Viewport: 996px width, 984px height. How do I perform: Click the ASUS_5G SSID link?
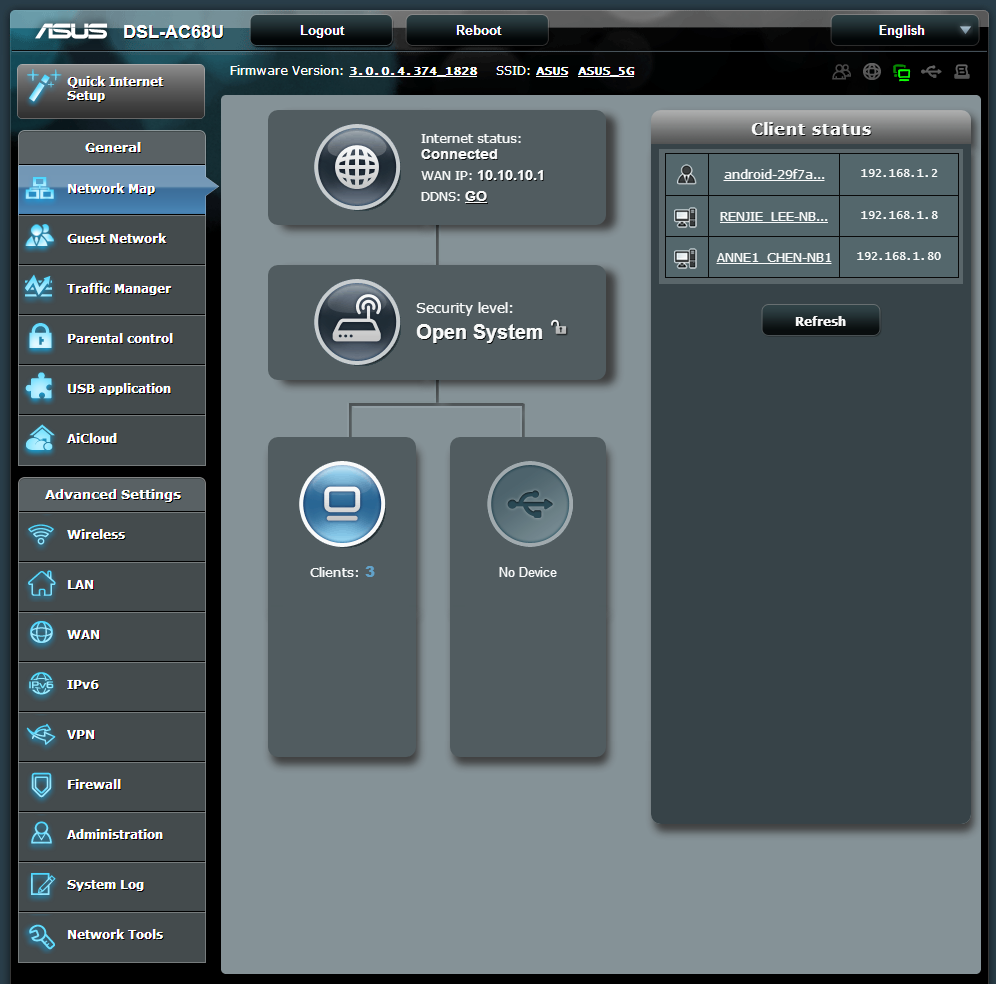[x=606, y=71]
